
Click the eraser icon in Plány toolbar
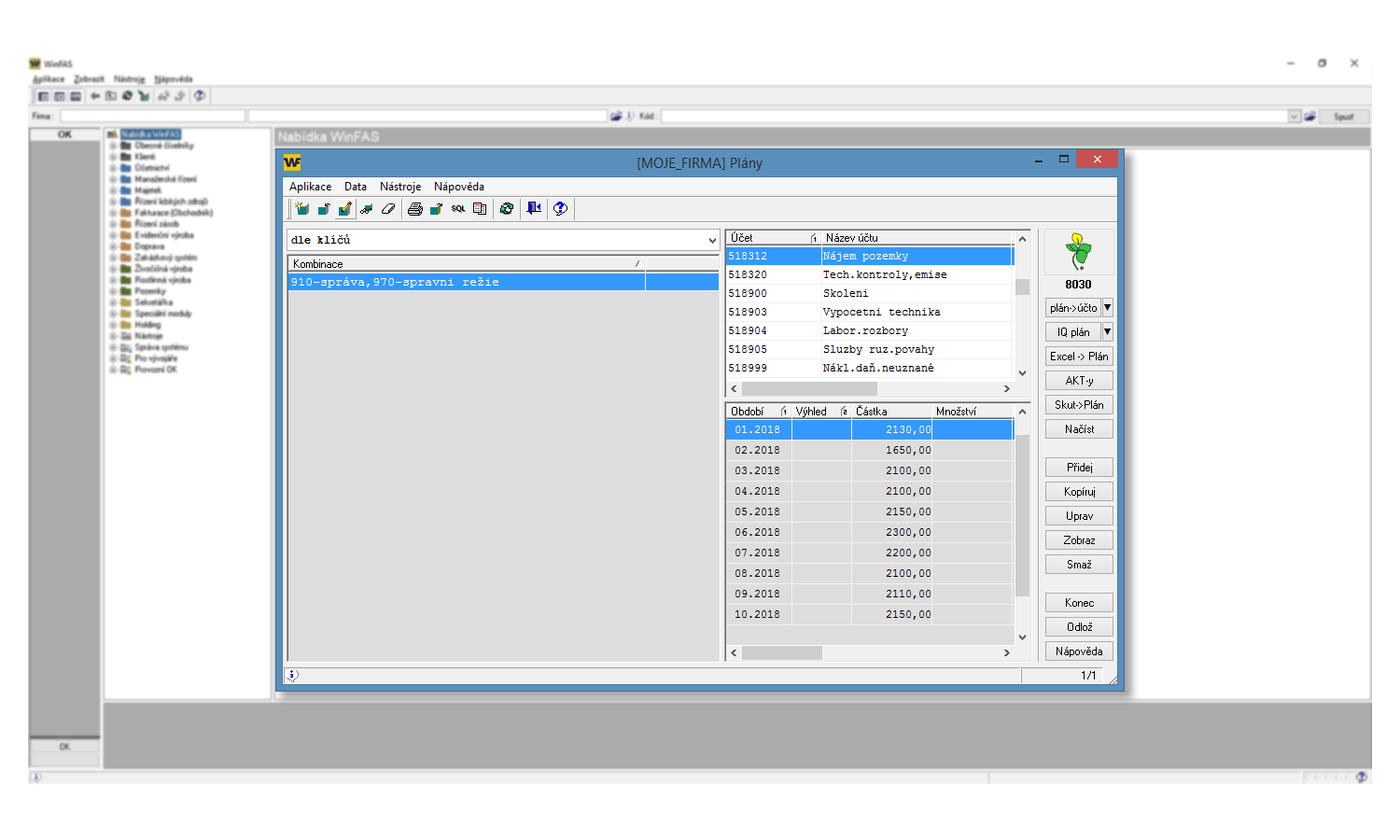point(388,209)
